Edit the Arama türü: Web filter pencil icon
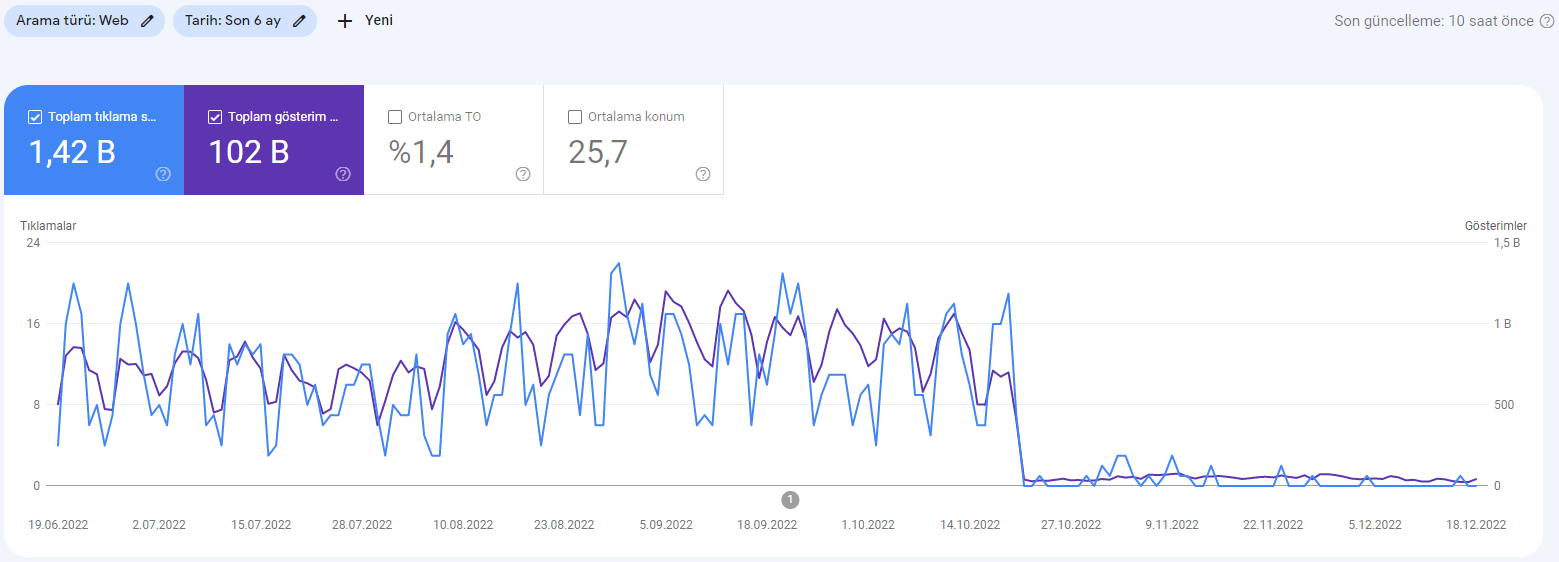 [148, 20]
